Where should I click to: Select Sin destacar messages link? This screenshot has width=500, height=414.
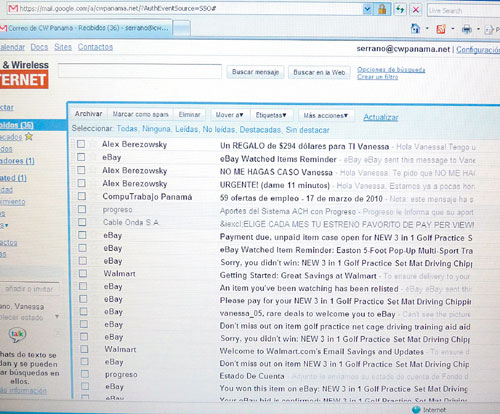(x=307, y=130)
